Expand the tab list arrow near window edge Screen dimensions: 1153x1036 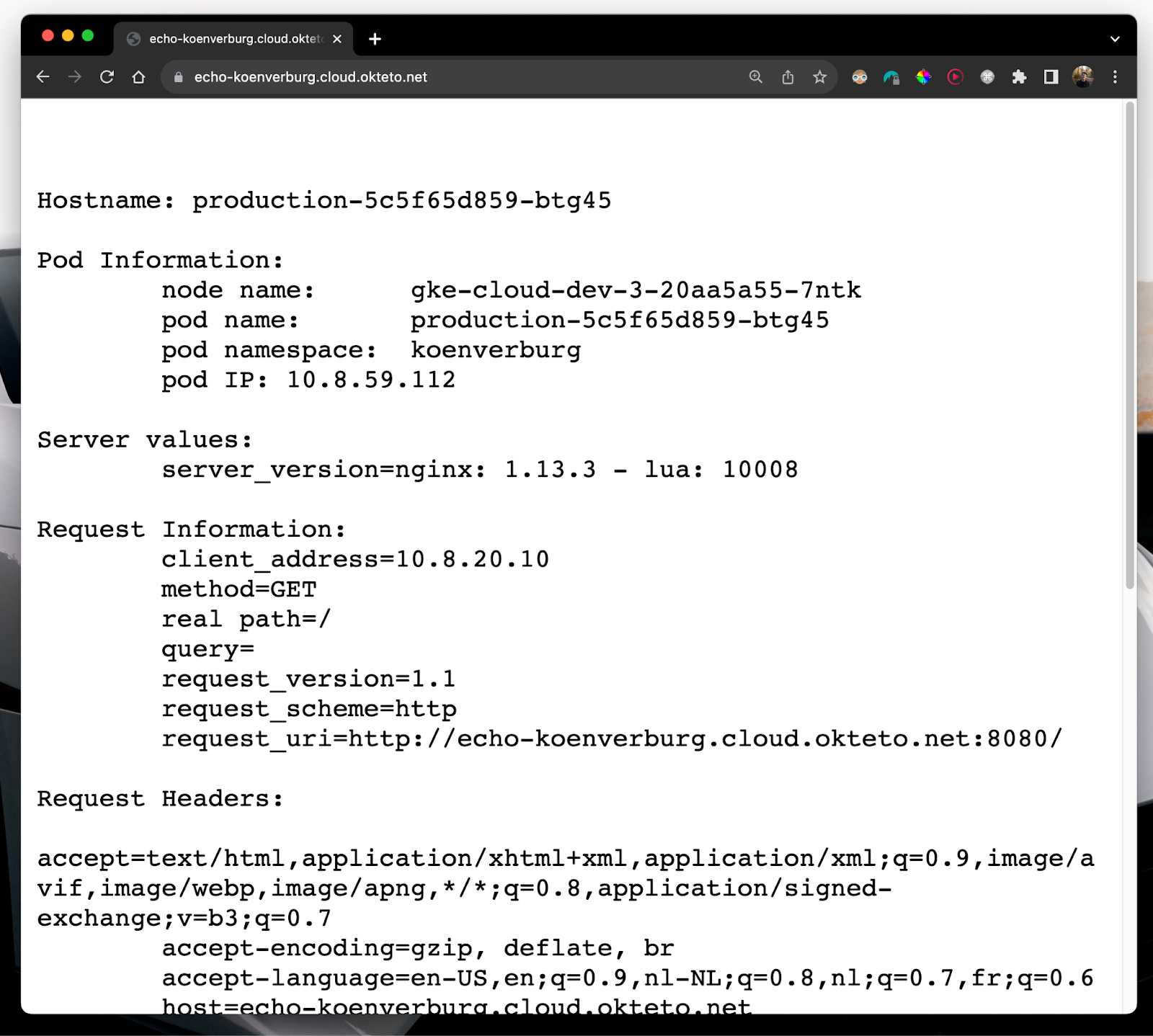pos(1114,40)
